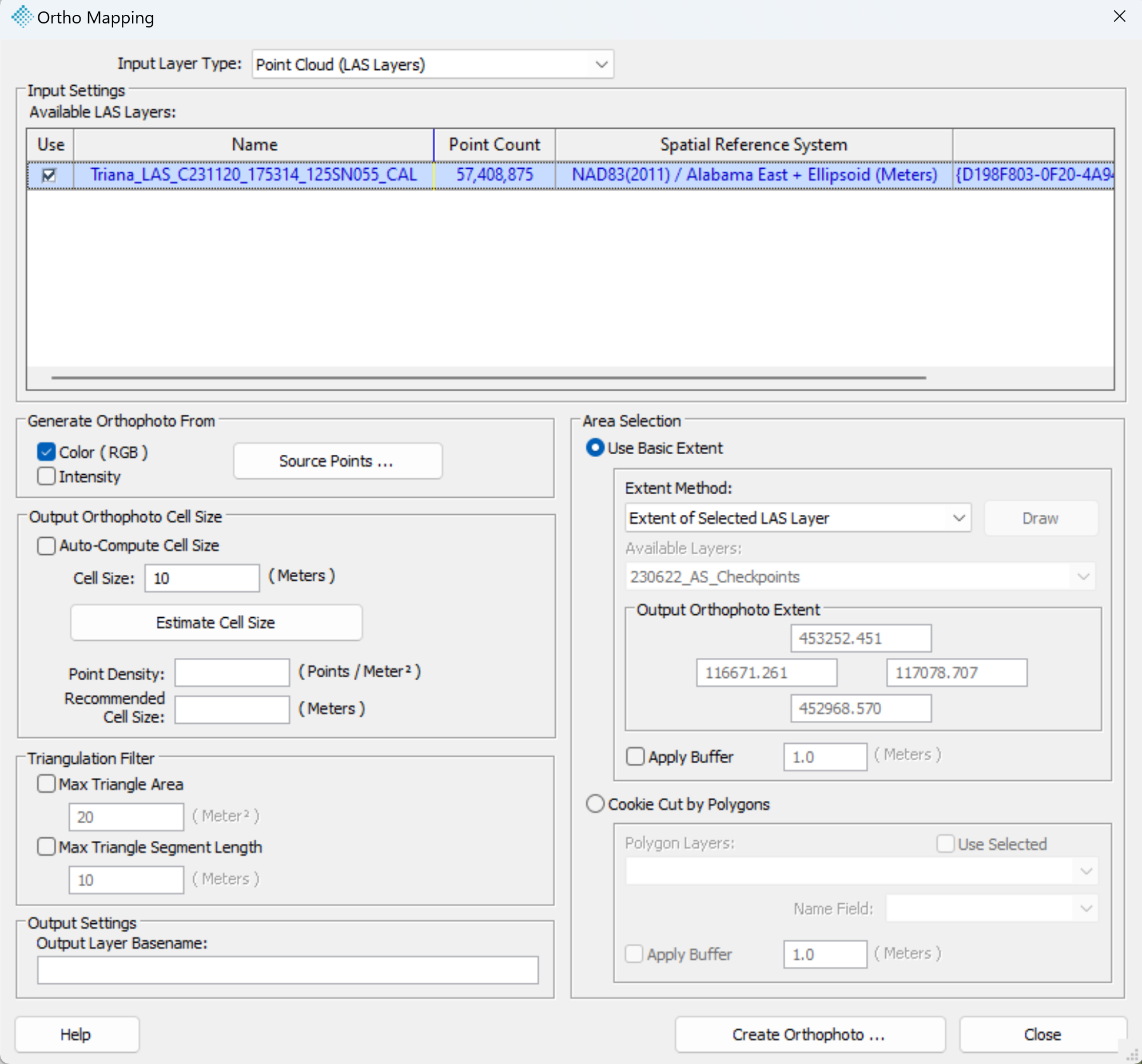This screenshot has height=1064, width=1142.
Task: Click the Output Layer Basename text field
Action: coord(288,970)
